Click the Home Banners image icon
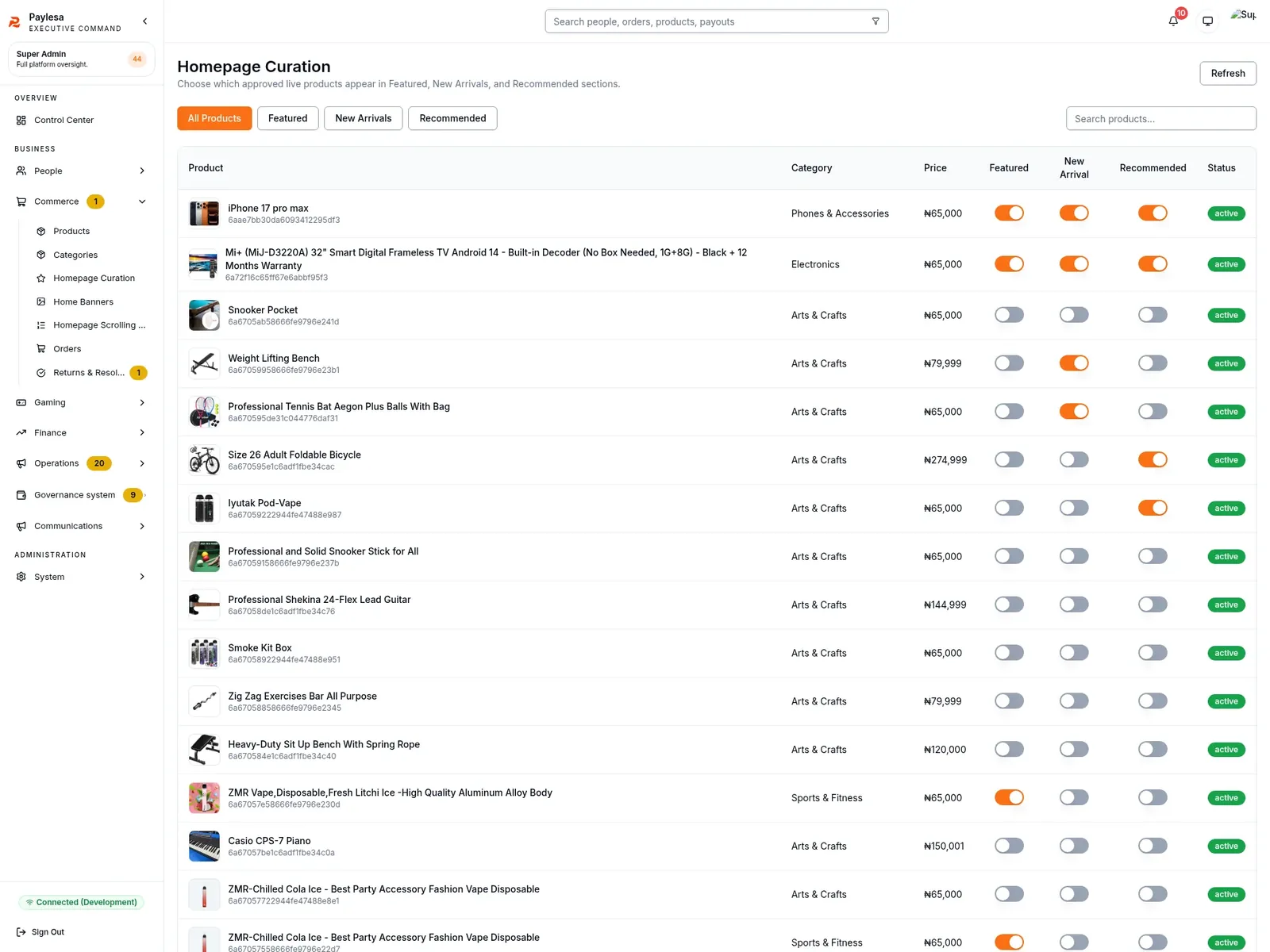The width and height of the screenshot is (1270, 952). coord(41,302)
